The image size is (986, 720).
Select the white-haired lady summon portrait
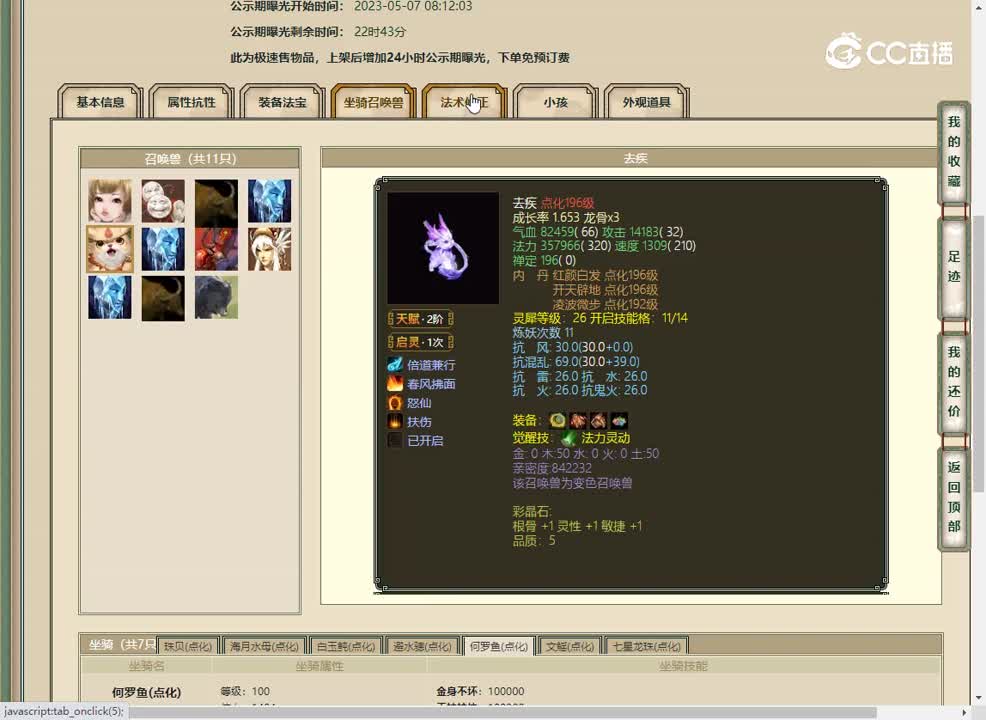tap(270, 249)
